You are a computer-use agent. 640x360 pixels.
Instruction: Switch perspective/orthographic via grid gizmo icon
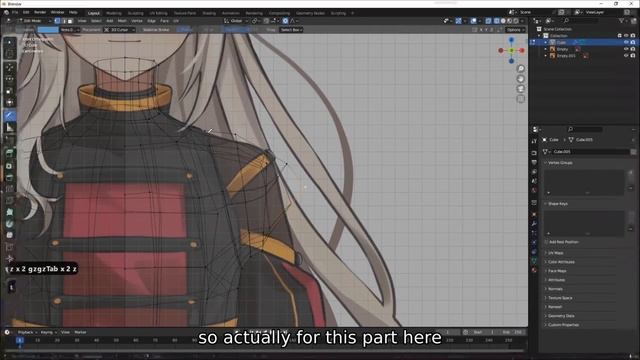520,99
